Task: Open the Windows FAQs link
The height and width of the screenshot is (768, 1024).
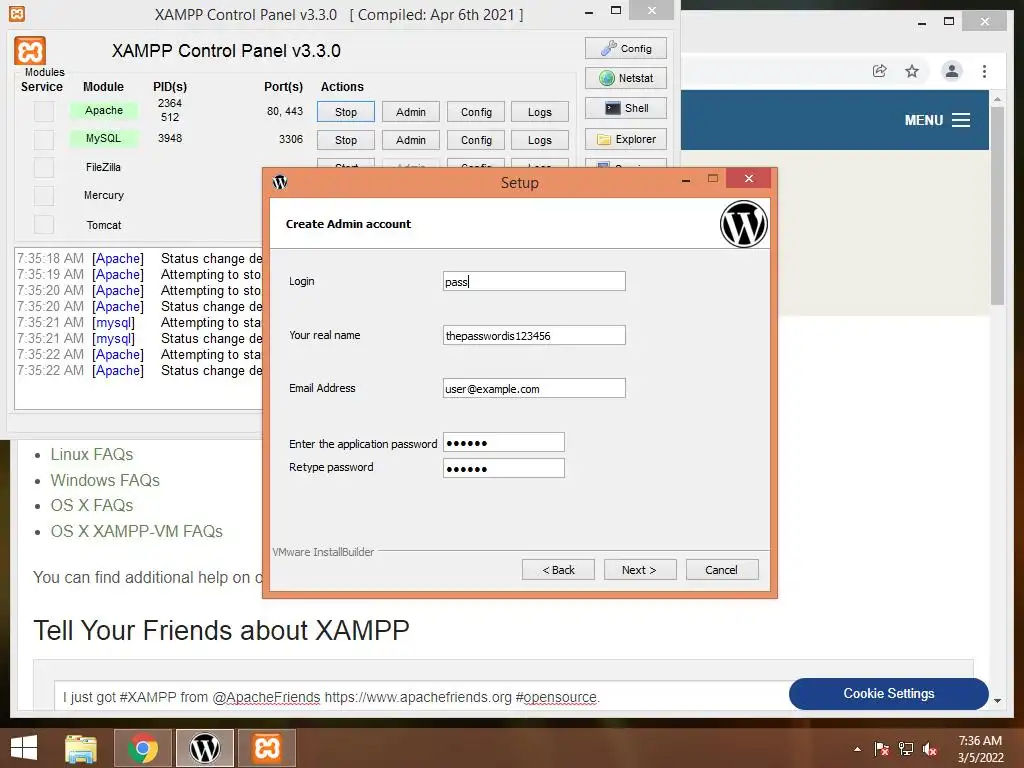Action: 105,480
